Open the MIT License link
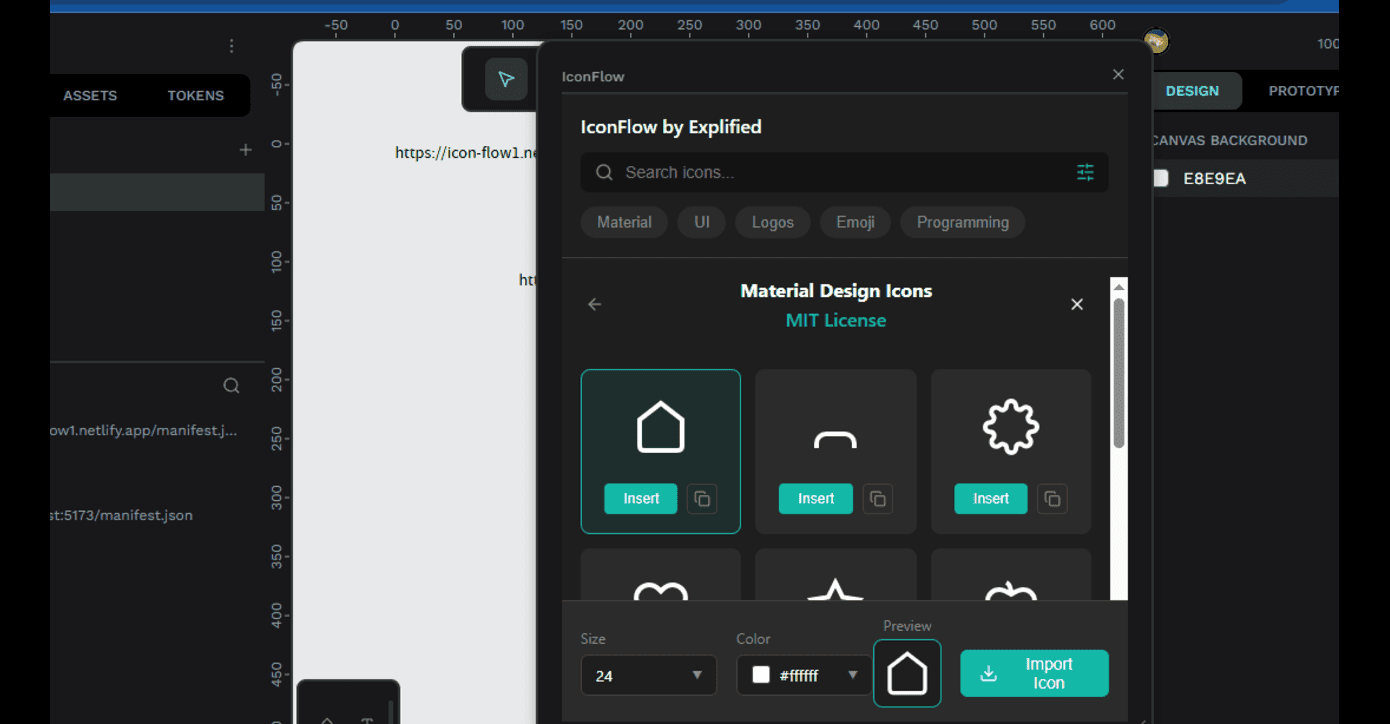The height and width of the screenshot is (724, 1390). [x=835, y=320]
